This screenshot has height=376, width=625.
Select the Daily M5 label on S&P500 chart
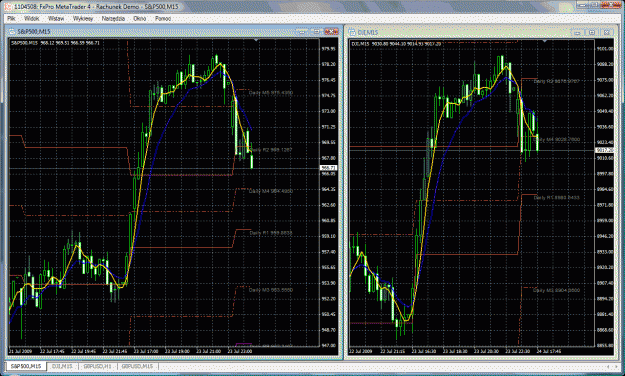271,93
